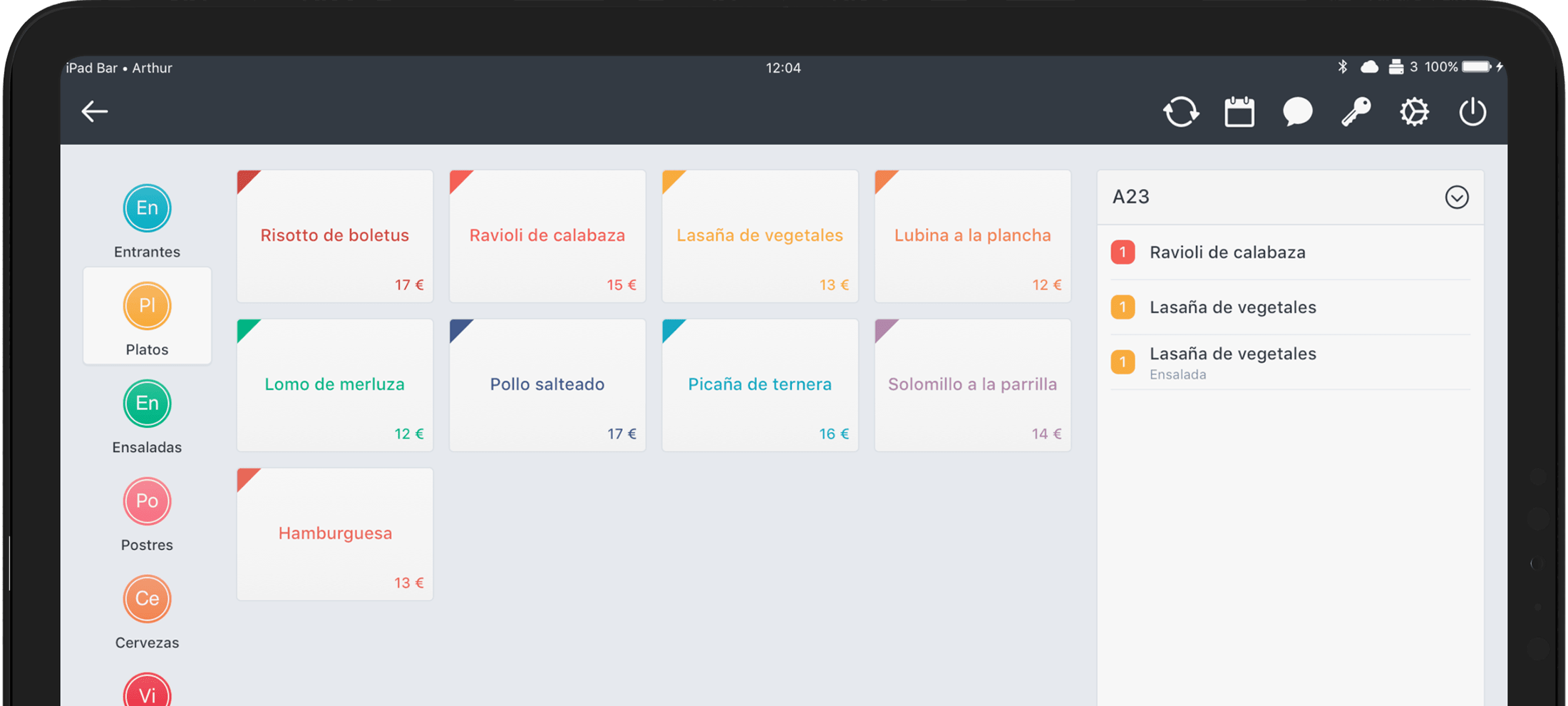Add Lubina a la plancha
The width and height of the screenshot is (1568, 706).
[x=973, y=236]
